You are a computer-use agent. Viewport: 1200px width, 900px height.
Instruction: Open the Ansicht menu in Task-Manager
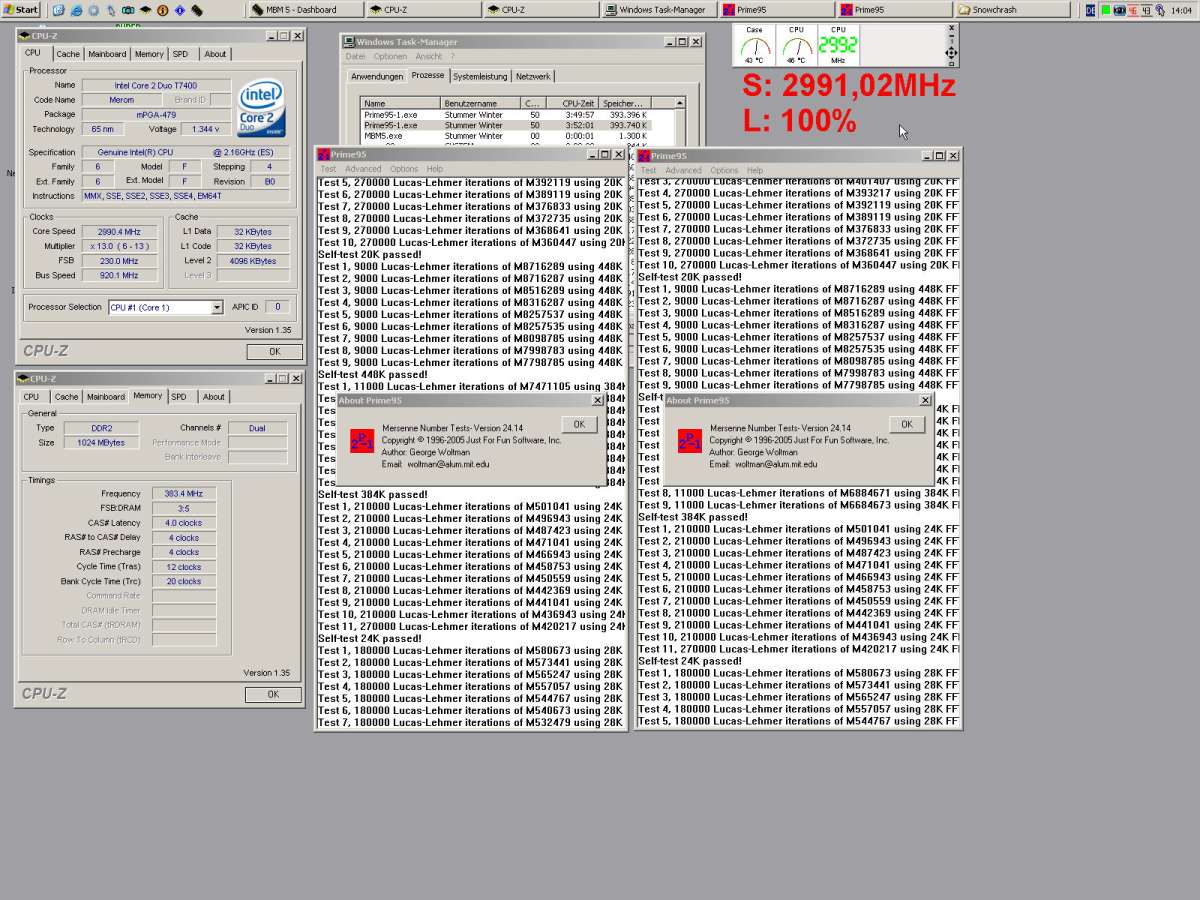tap(429, 57)
